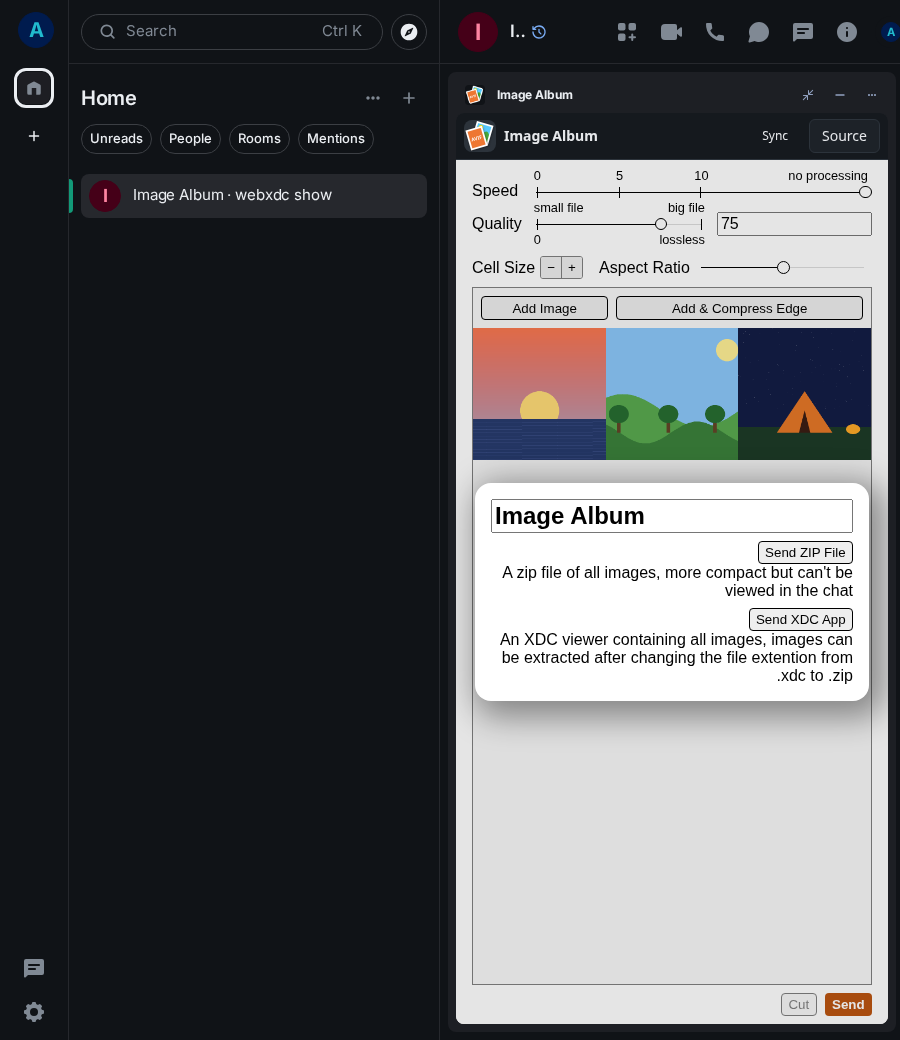Click the Search field
Image resolution: width=900 pixels, height=1040 pixels.
(x=231, y=32)
